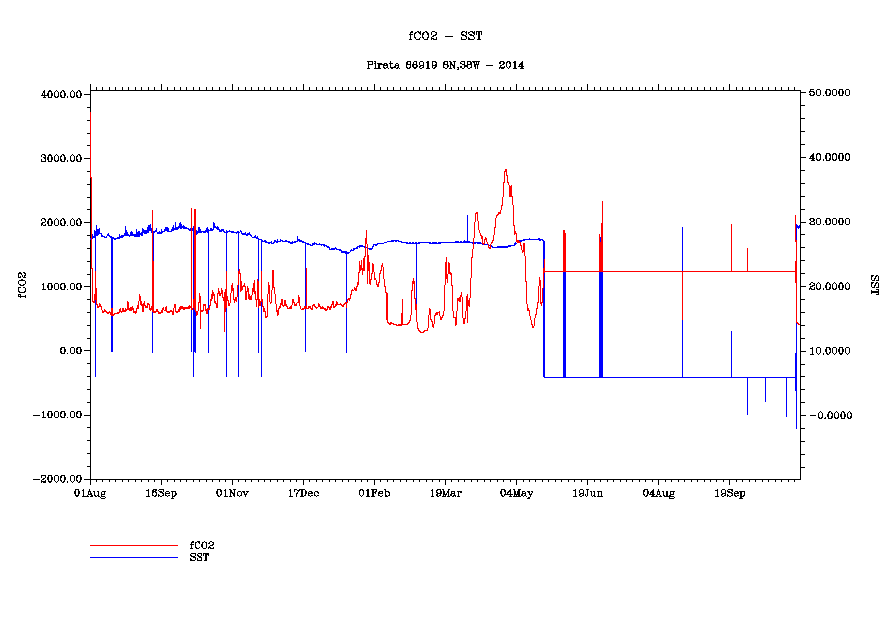The height and width of the screenshot is (630, 891).
Task: Click the fCO2 – SST chart title
Action: (x=445, y=36)
